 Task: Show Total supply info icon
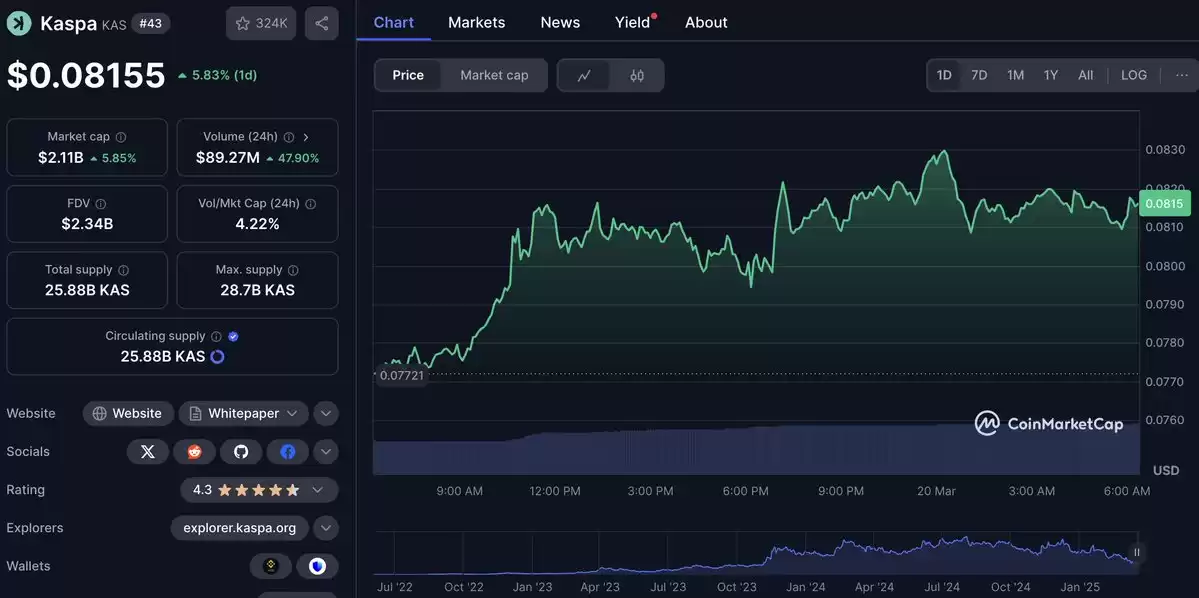123,270
